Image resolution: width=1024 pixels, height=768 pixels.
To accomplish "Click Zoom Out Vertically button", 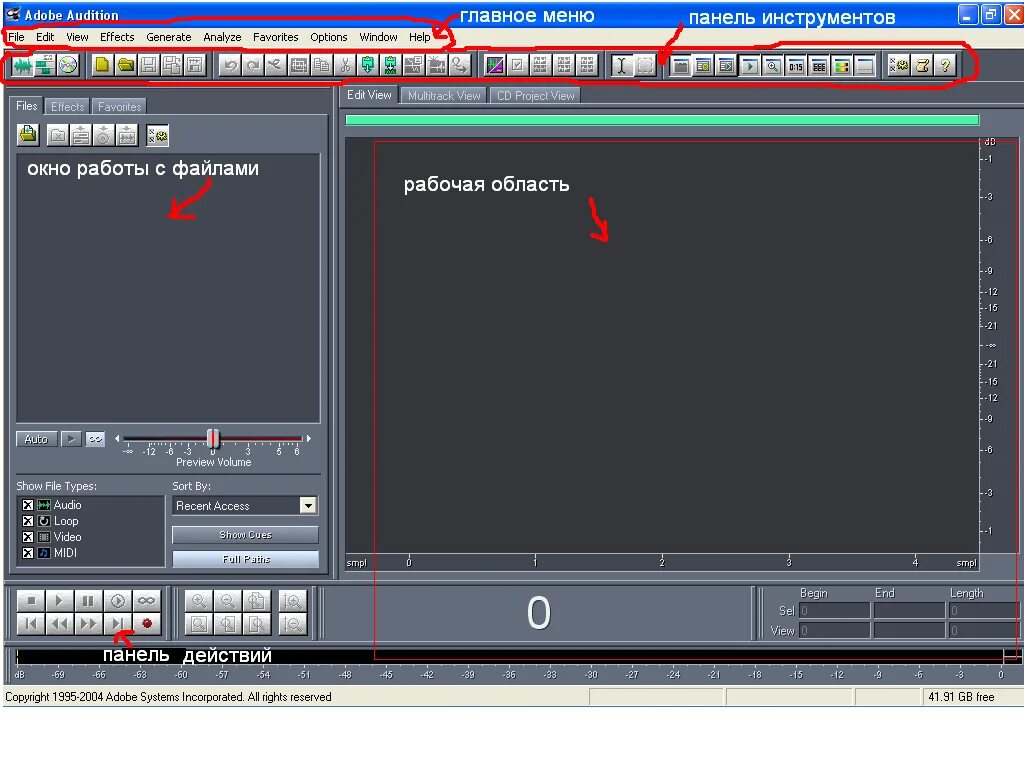I will (x=292, y=624).
